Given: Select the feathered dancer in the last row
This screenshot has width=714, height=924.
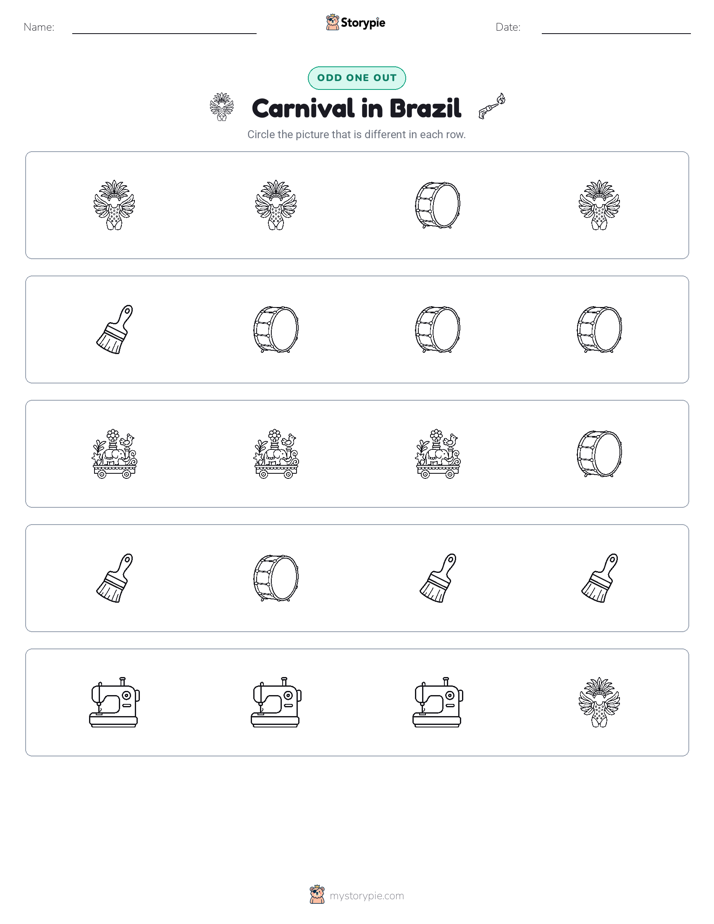Looking at the screenshot, I should 599,702.
